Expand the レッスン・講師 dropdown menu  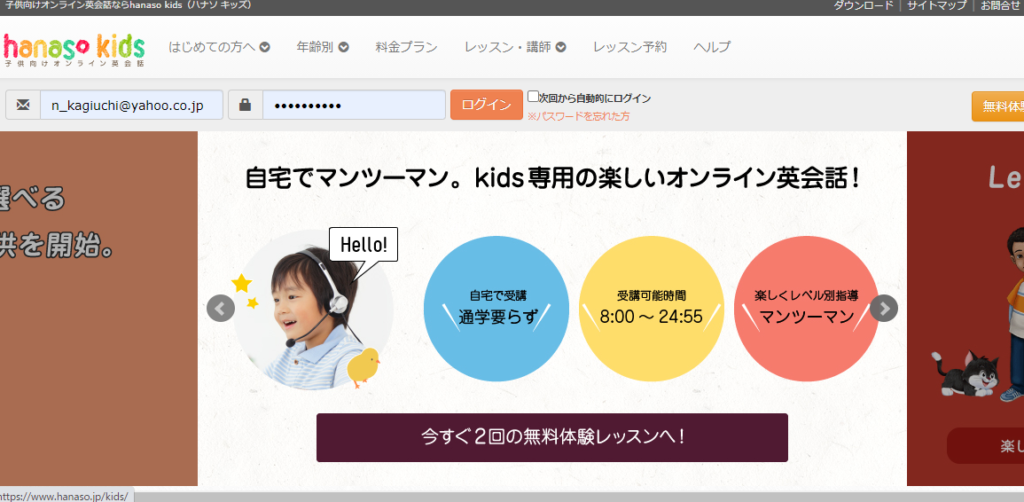click(515, 47)
